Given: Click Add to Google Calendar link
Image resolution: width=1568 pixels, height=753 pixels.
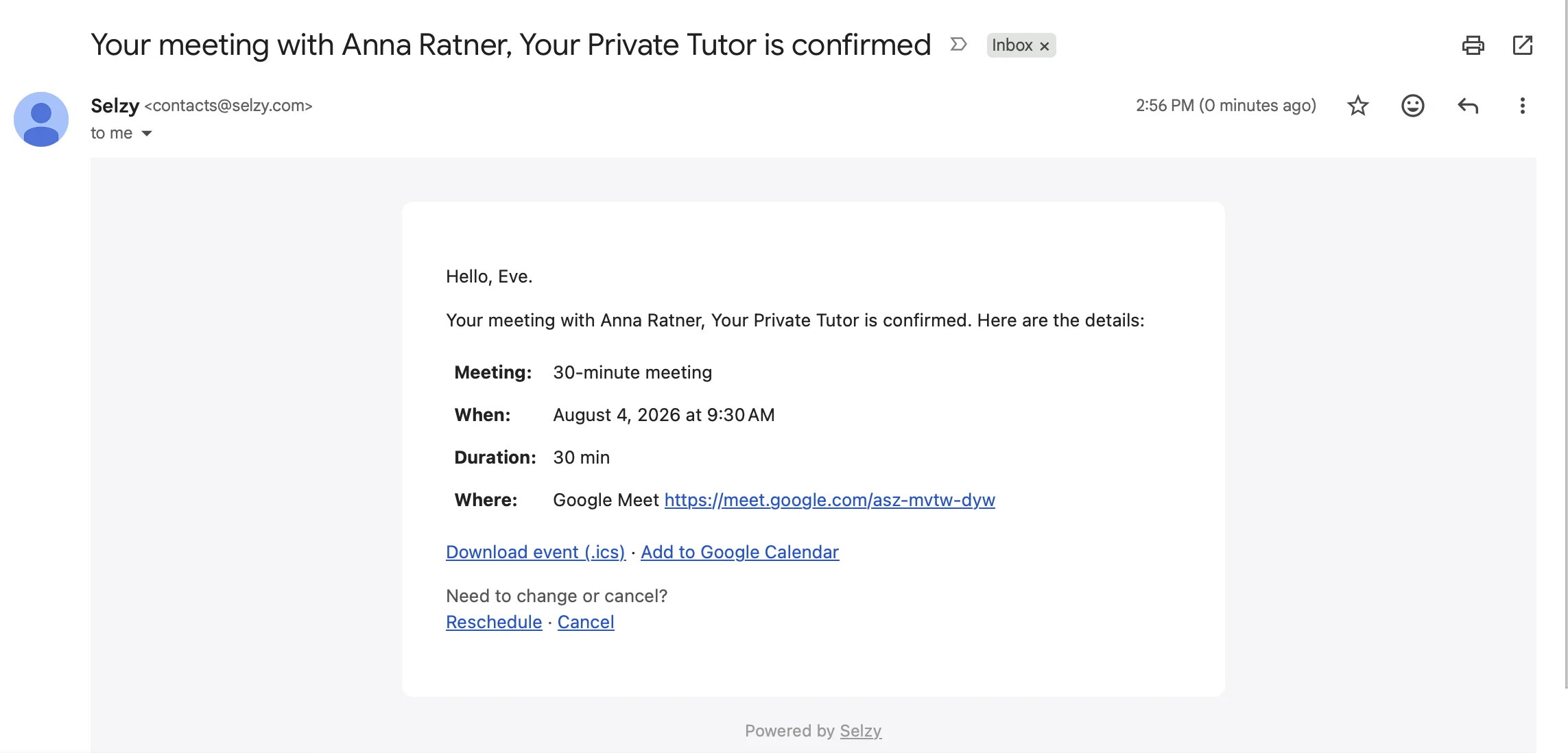Looking at the screenshot, I should 739,552.
